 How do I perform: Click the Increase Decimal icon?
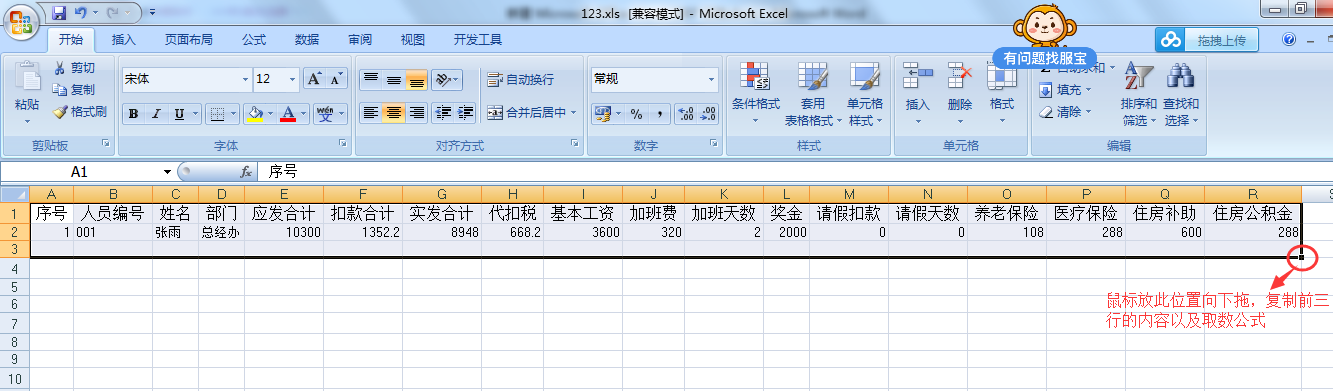tap(685, 113)
